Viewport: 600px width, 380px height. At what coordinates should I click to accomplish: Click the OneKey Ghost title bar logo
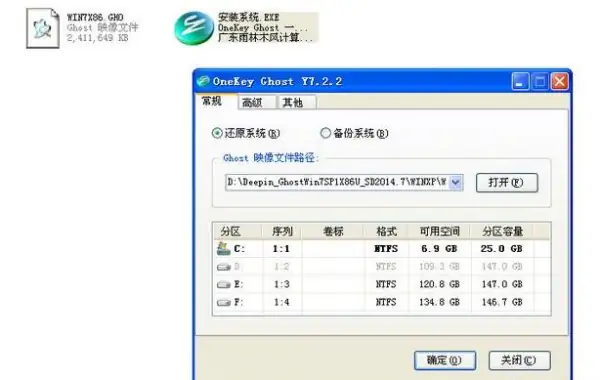pyautogui.click(x=203, y=81)
